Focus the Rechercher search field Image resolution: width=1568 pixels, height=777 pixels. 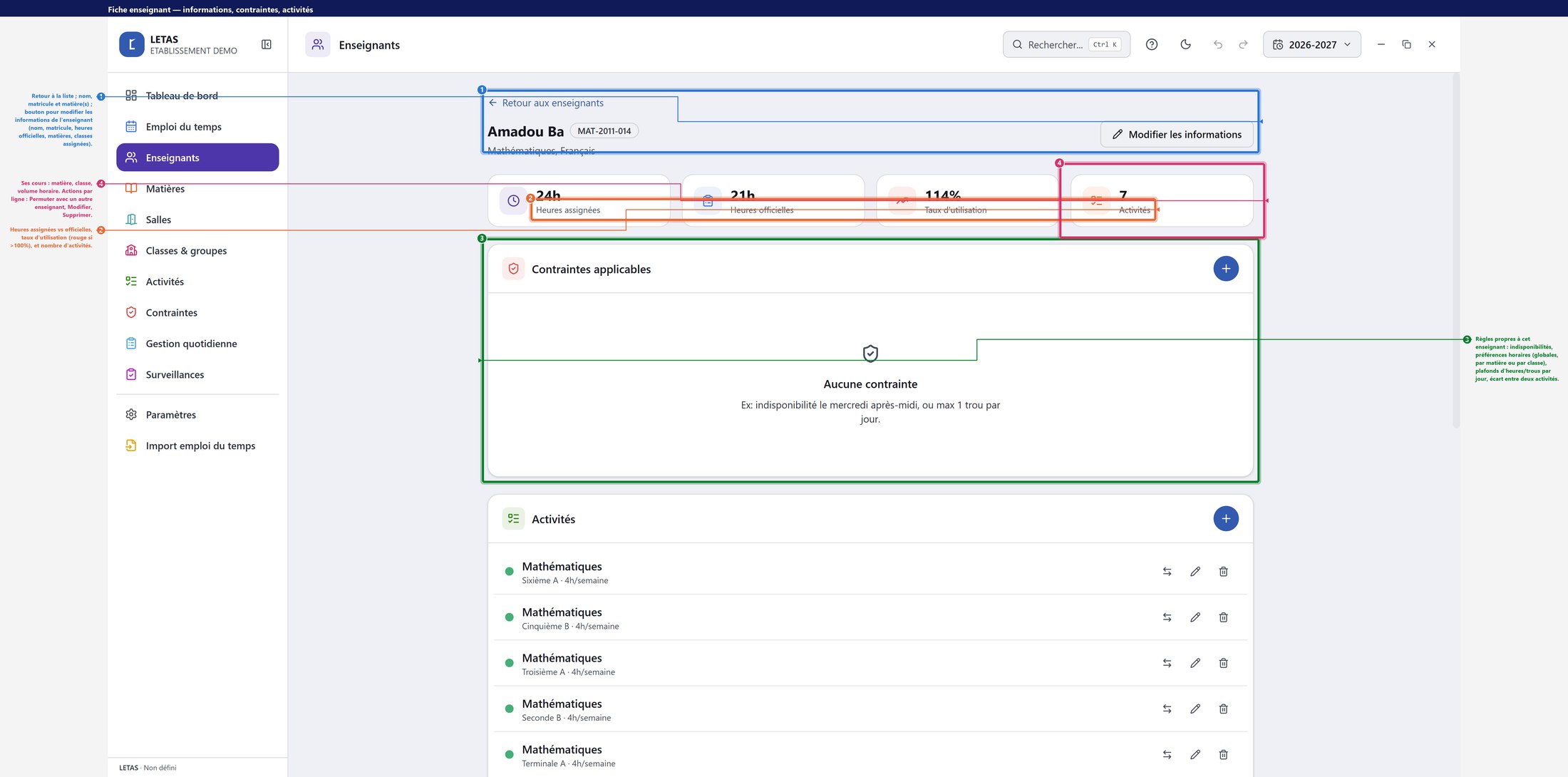(x=1066, y=44)
